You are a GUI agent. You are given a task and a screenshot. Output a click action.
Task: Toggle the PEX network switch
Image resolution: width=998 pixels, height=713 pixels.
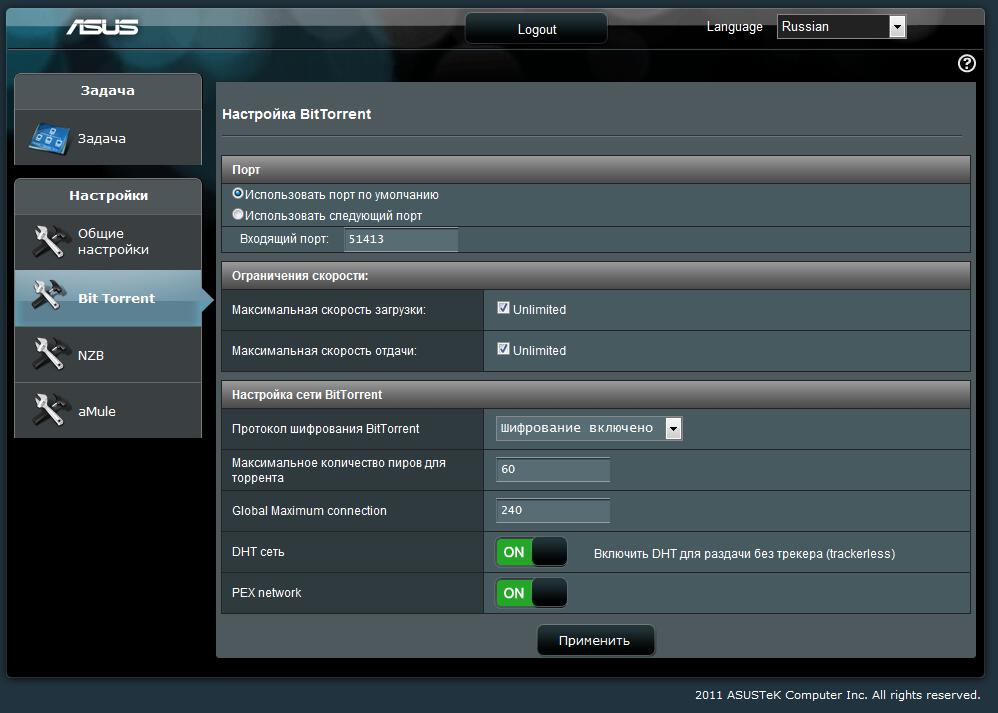[531, 593]
